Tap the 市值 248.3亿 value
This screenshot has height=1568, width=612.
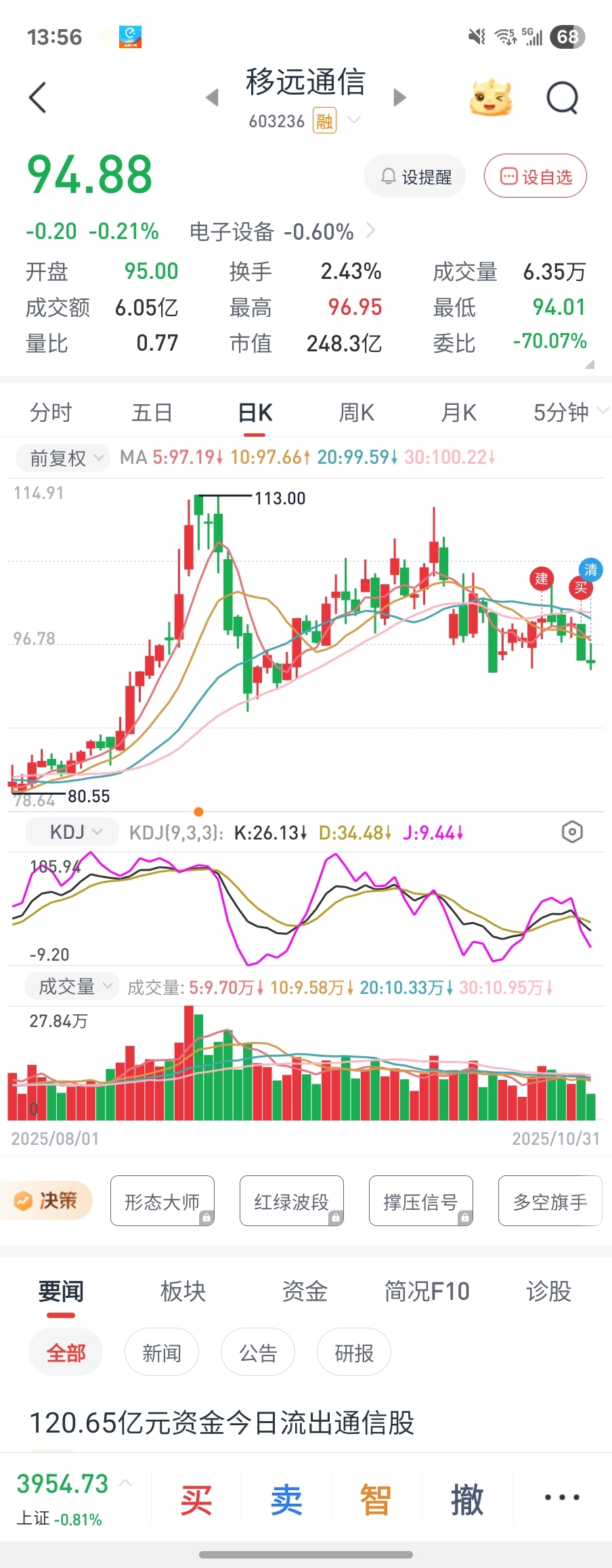pos(344,344)
